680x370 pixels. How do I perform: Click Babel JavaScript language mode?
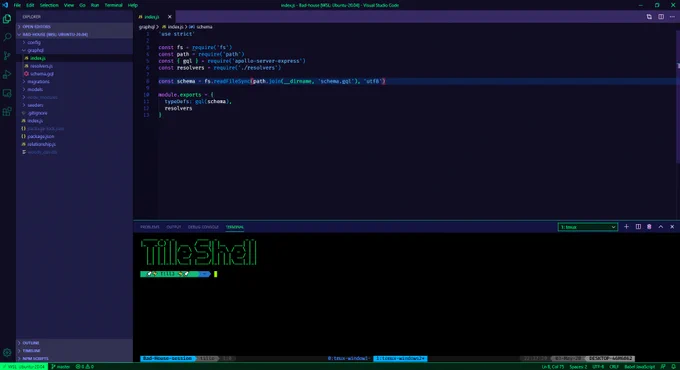pos(640,367)
